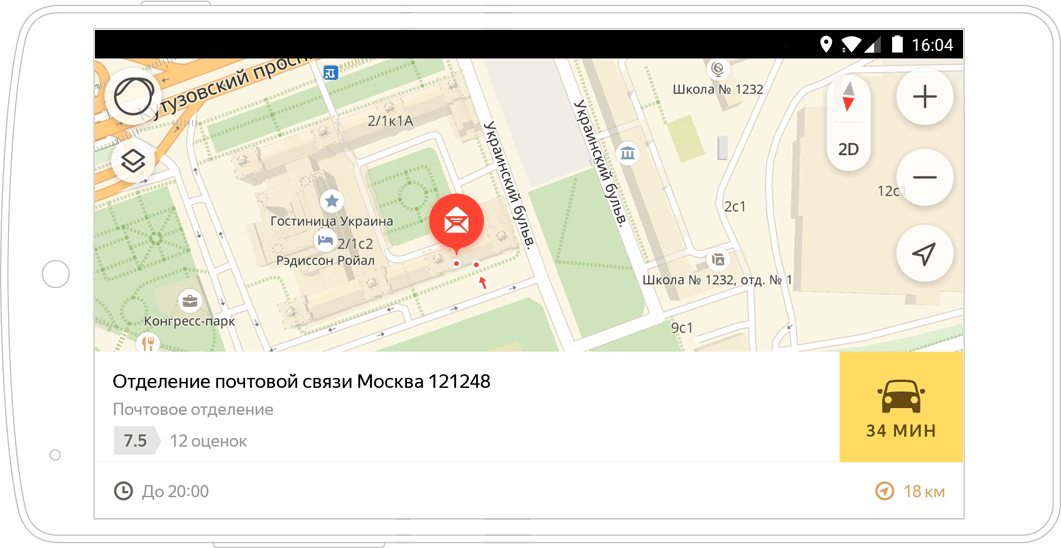
Task: Open the 12 оценок reviews
Action: [208, 441]
